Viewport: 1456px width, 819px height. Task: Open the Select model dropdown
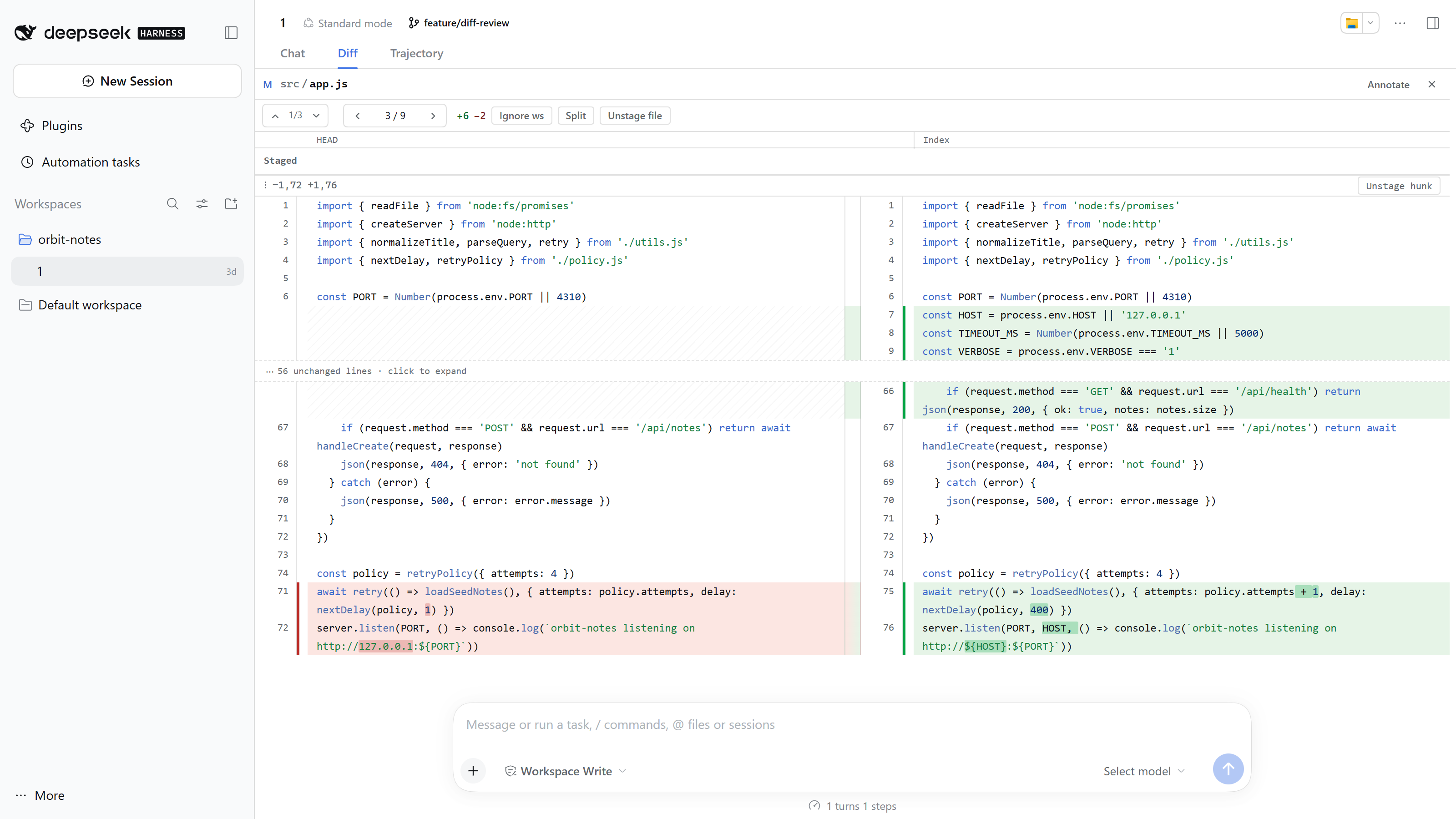[x=1144, y=771]
